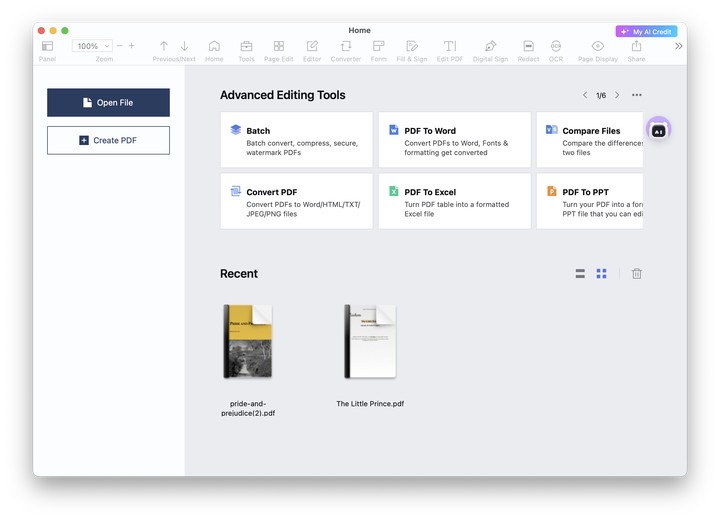Screen dimensions: 720x520
Task: Click the Advanced Editing Tools heading
Action: click(283, 95)
